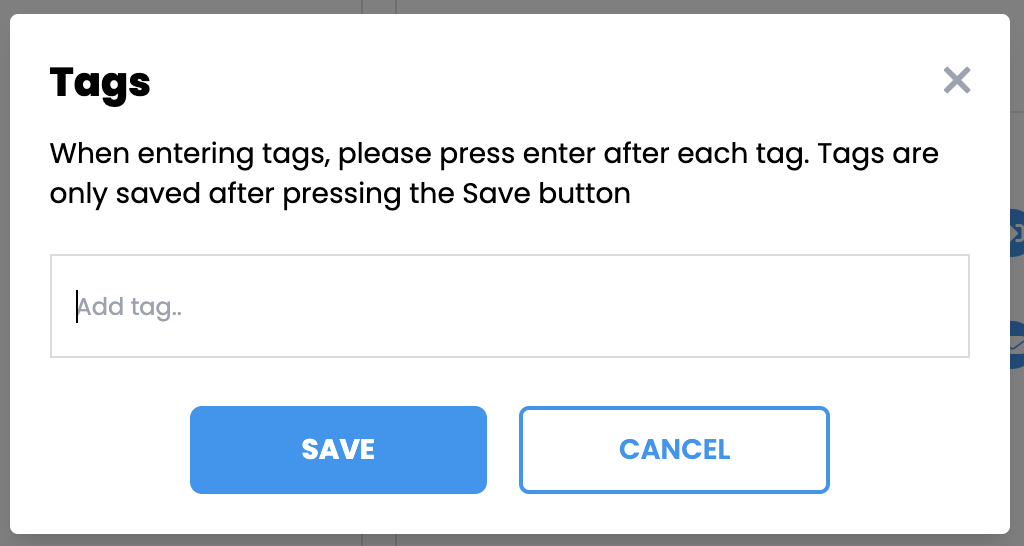
Task: Click the white SAVE label text
Action: pos(338,450)
